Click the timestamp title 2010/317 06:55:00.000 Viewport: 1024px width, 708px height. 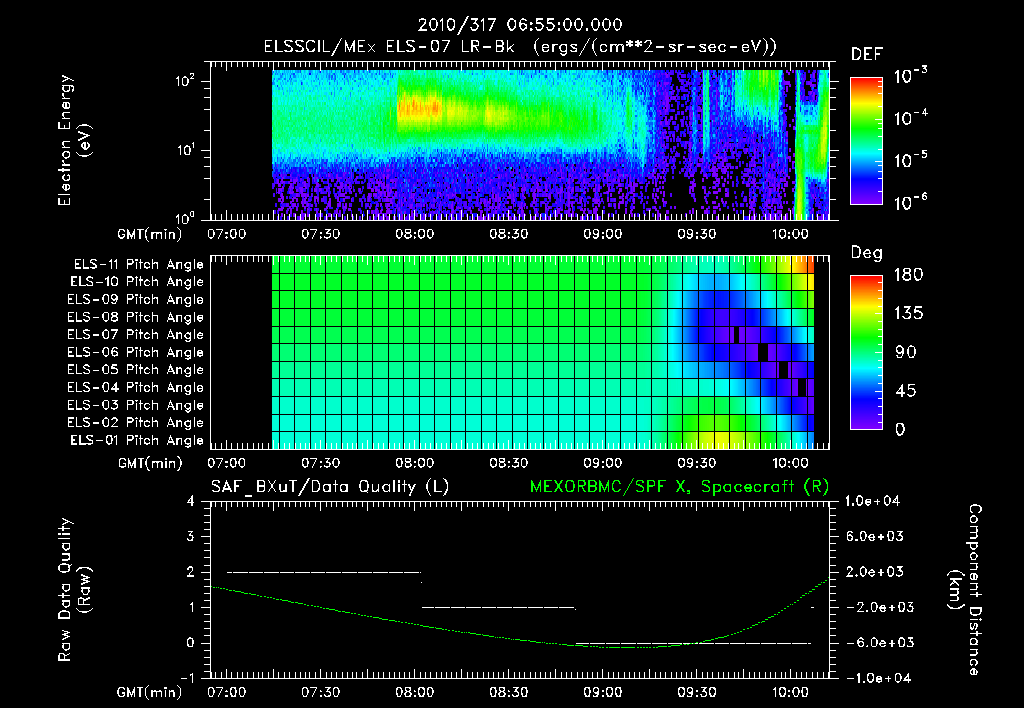[x=520, y=25]
